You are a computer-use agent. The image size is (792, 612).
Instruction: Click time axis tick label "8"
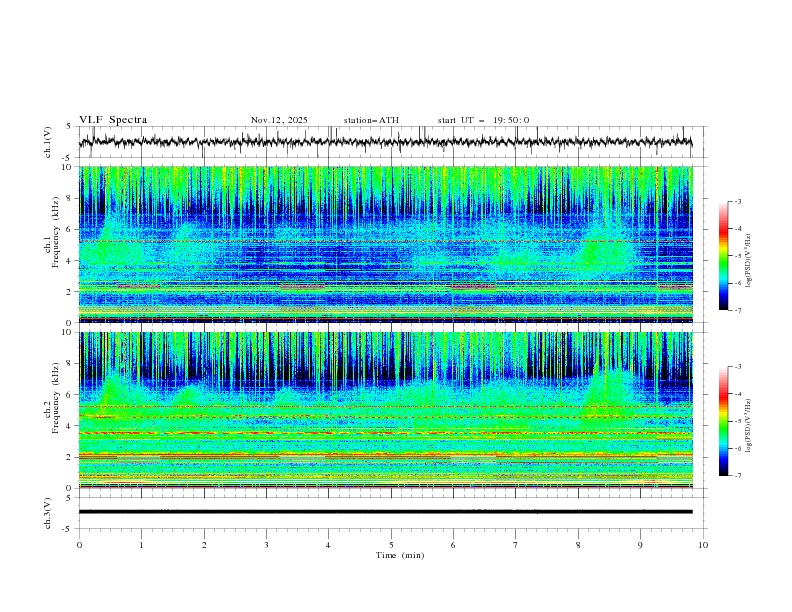click(x=578, y=545)
